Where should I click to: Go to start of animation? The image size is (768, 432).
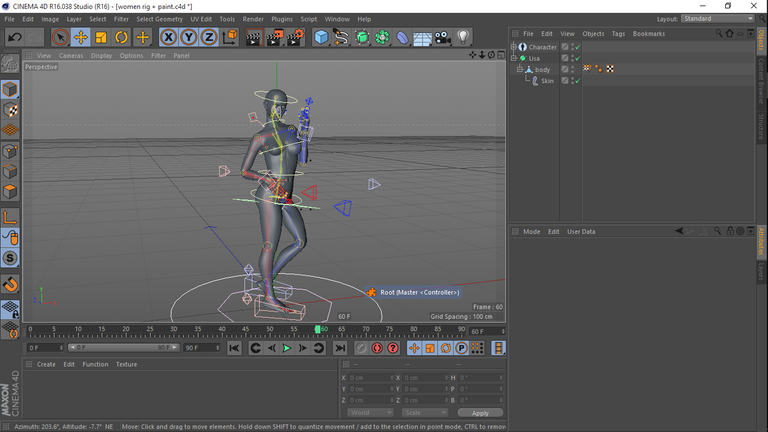(234, 348)
